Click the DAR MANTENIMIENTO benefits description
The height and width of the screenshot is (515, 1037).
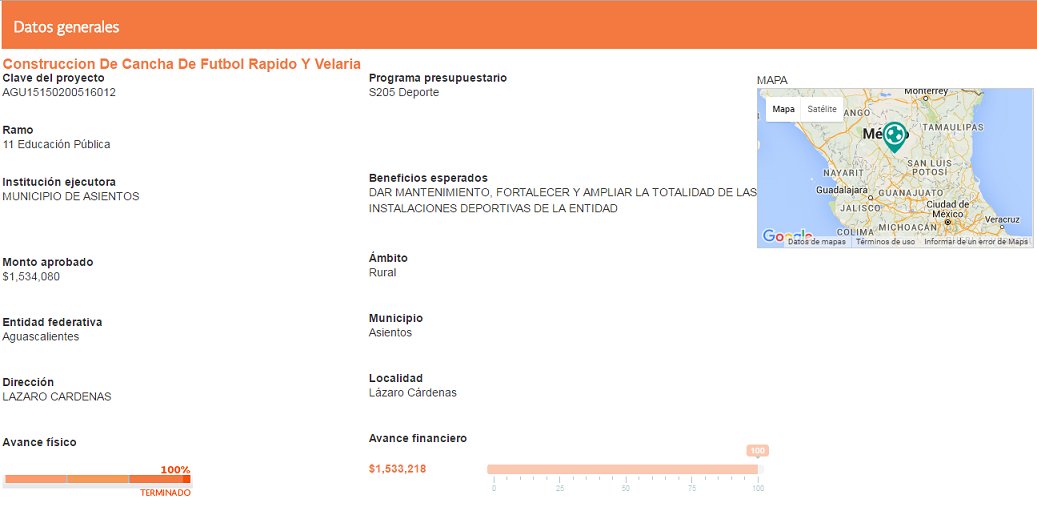pyautogui.click(x=562, y=200)
